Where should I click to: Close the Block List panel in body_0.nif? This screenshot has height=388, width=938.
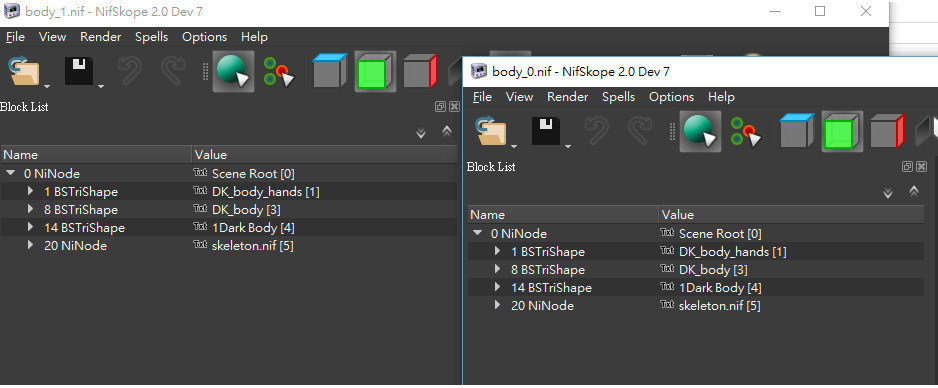(921, 167)
